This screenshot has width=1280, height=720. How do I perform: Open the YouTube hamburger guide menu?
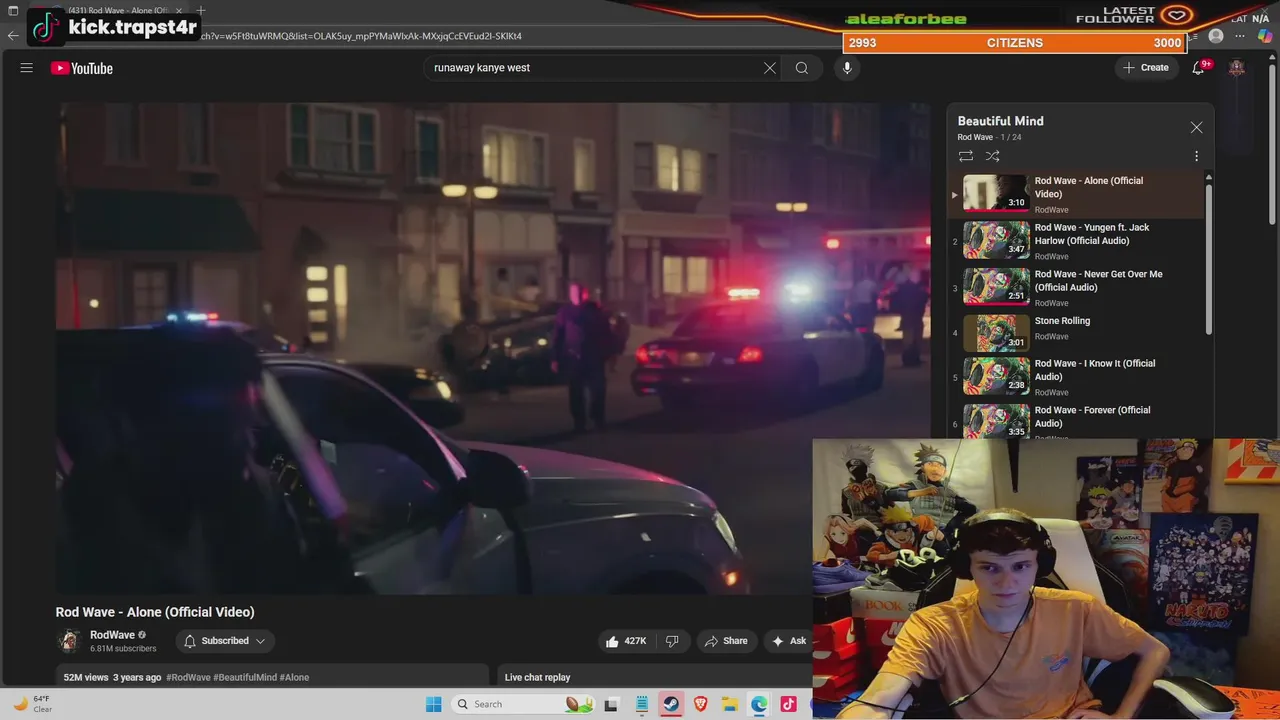(x=27, y=68)
